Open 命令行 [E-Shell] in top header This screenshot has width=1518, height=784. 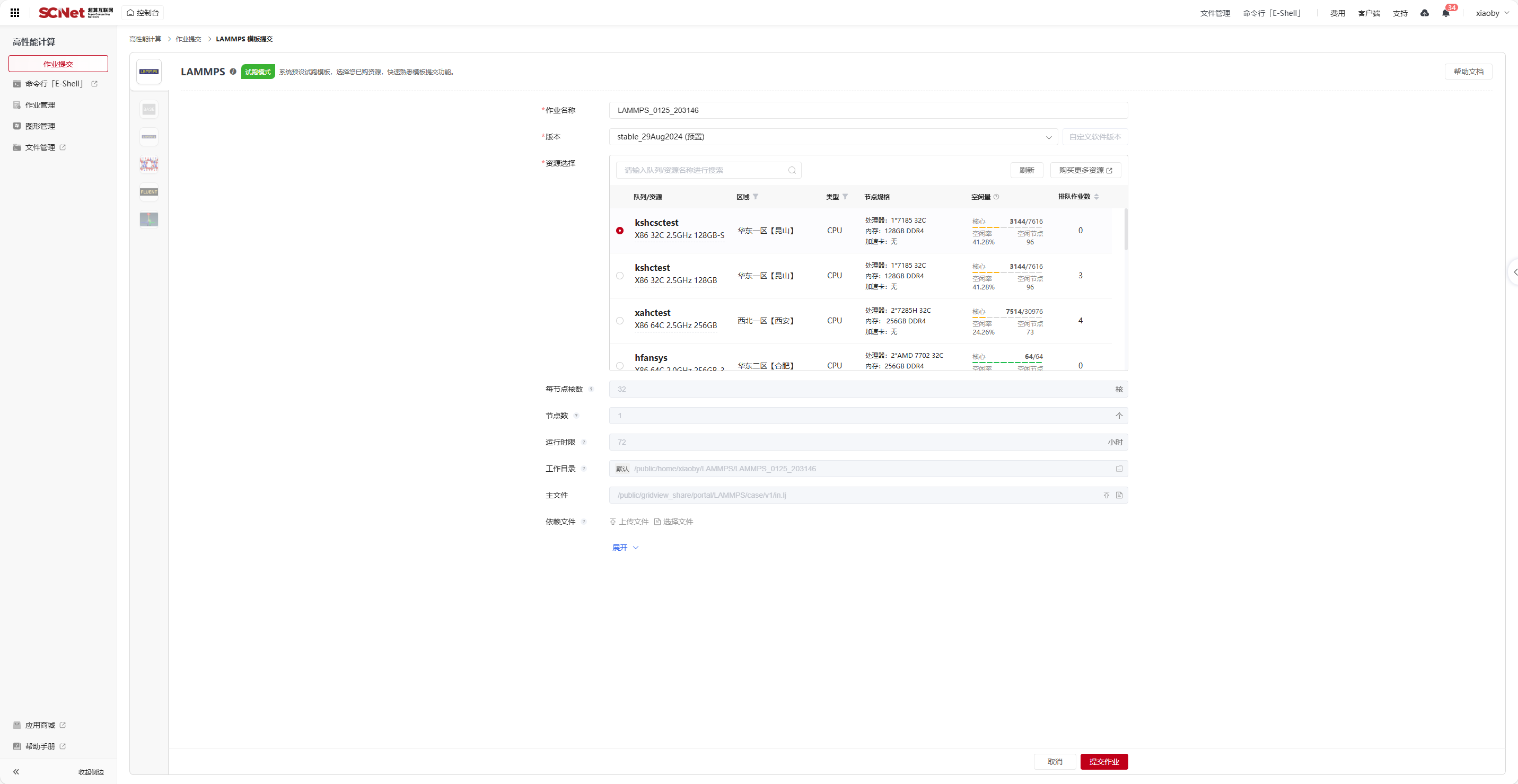click(1273, 13)
